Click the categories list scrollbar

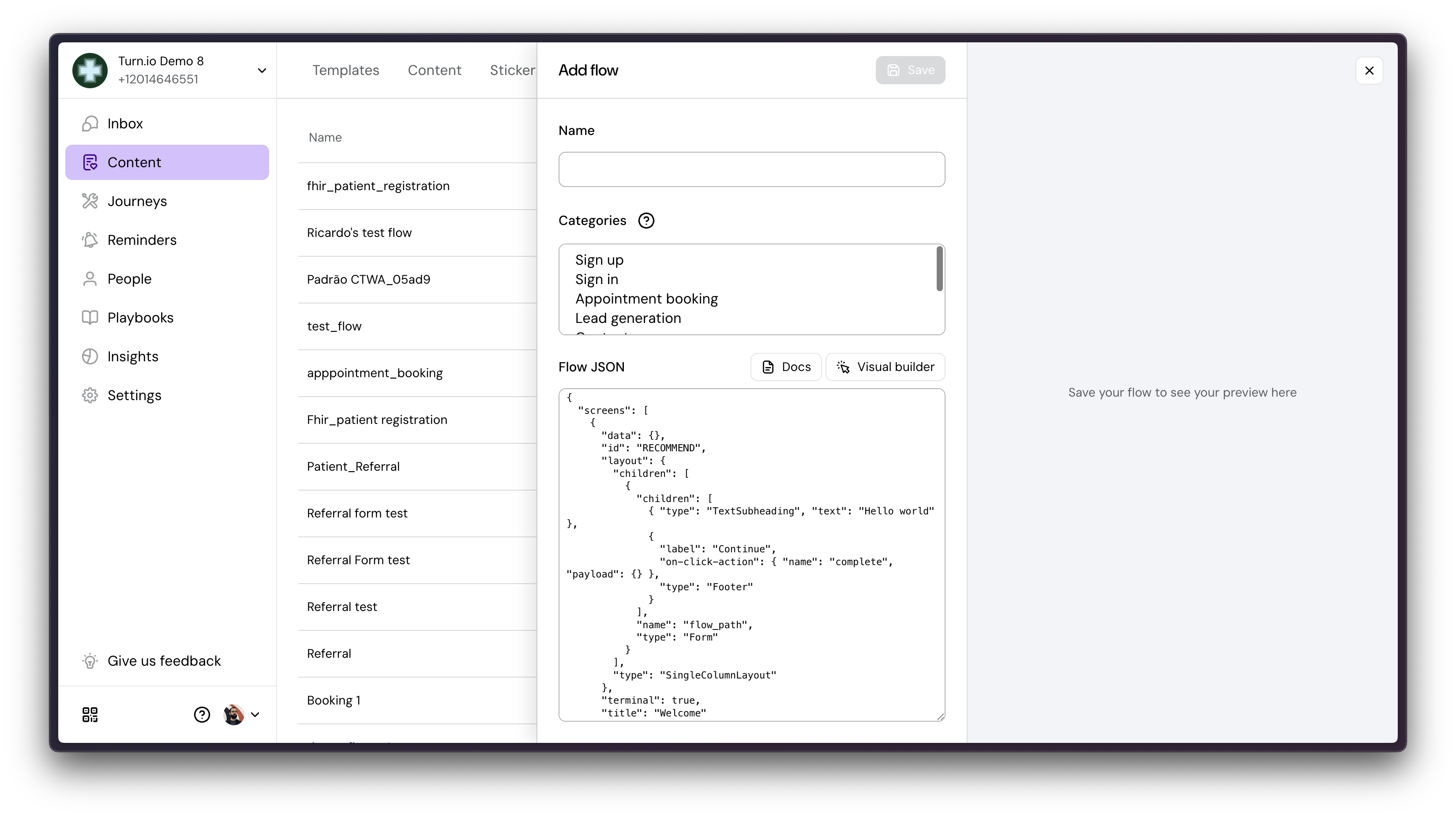click(939, 270)
